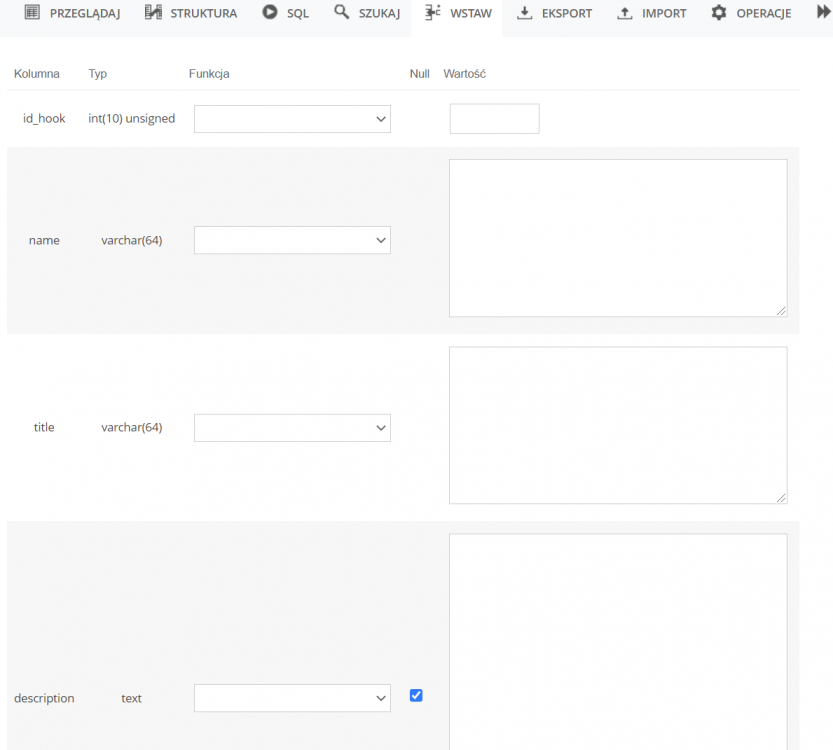
Task: Open the Funkcja dropdown for name
Action: point(291,240)
